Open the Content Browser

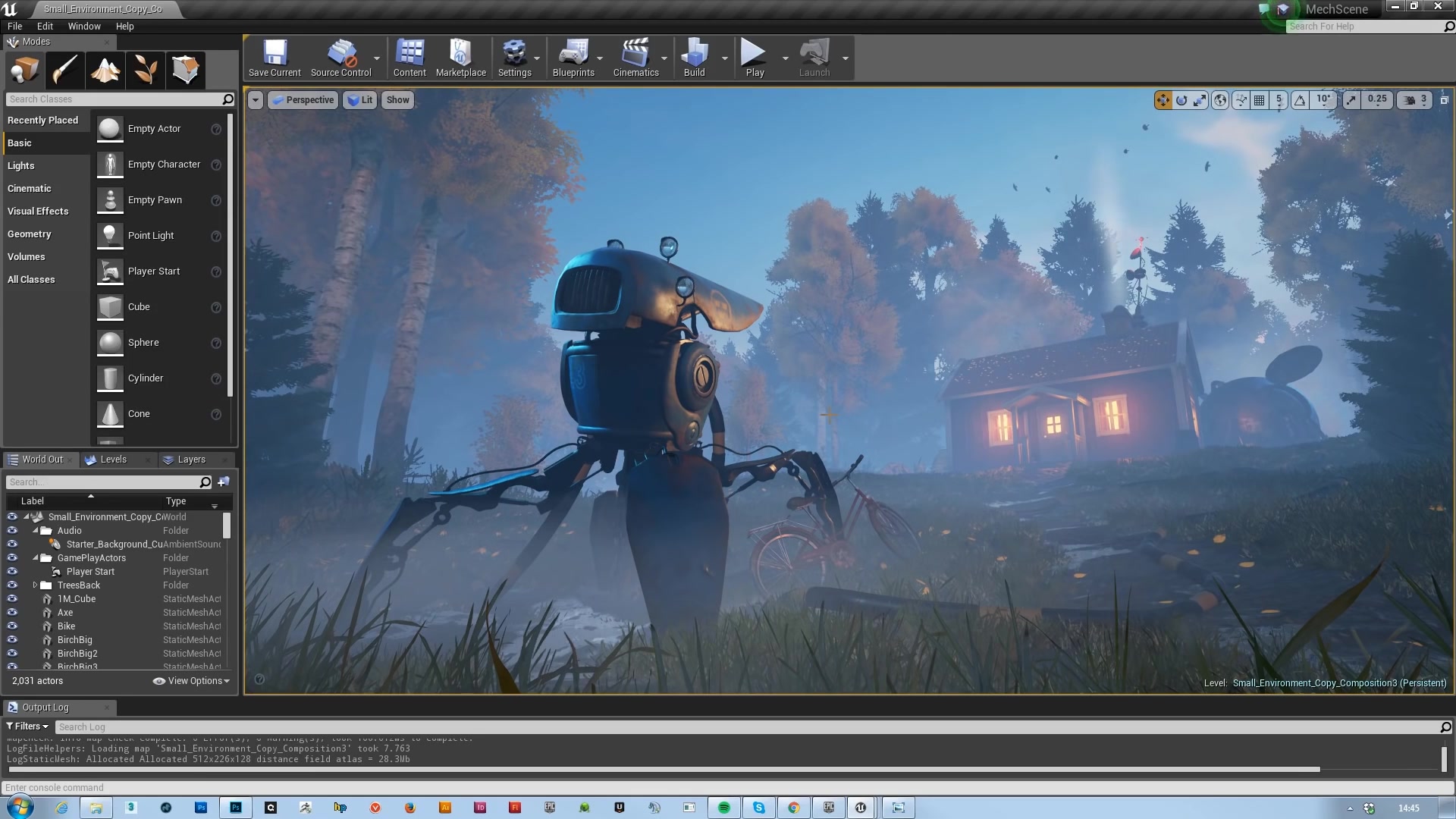point(409,58)
